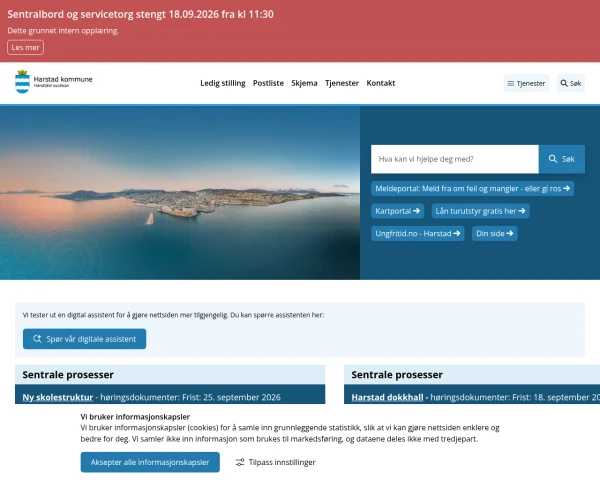Go to Harstad kommune home via logo
Screen dimensions: 600x480
54,82
